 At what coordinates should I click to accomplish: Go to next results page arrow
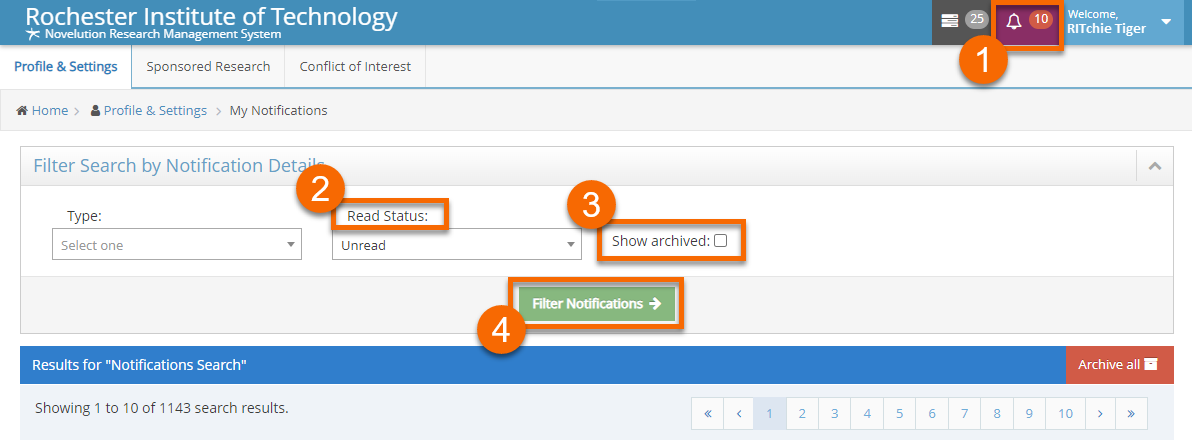pyautogui.click(x=1100, y=413)
